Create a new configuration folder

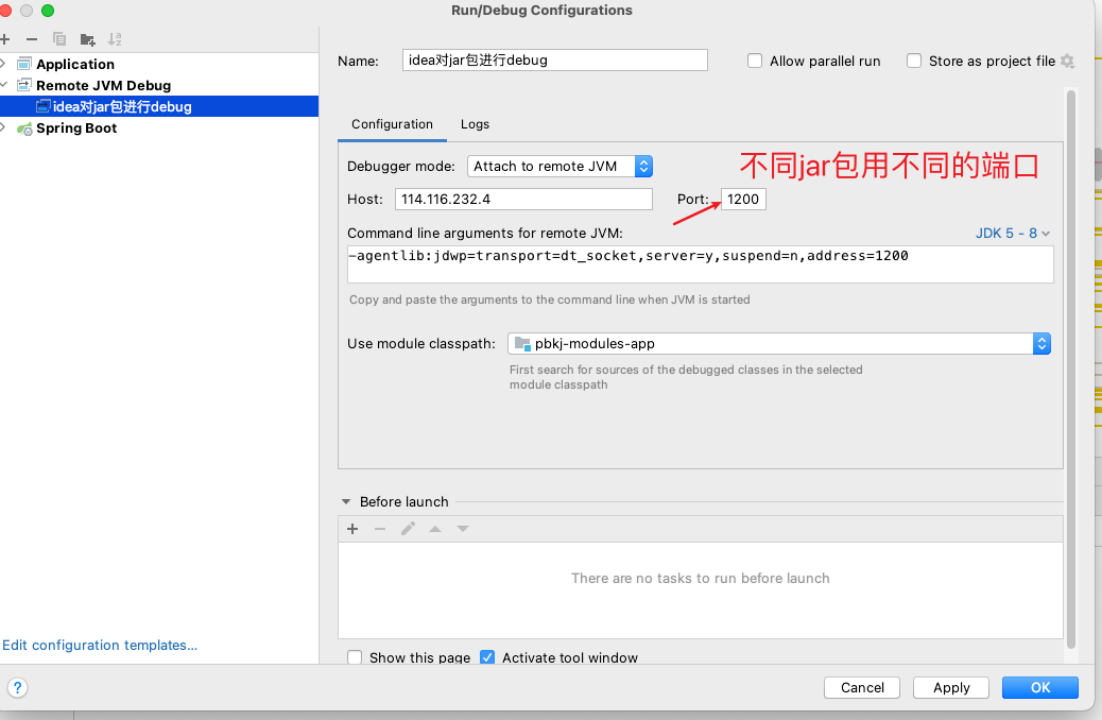[87, 38]
